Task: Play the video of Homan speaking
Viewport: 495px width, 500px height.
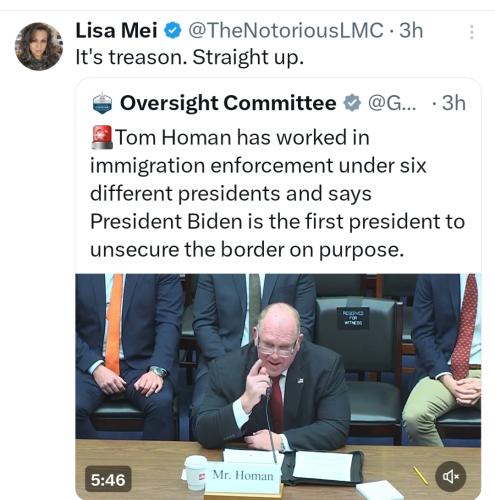Action: [278, 386]
